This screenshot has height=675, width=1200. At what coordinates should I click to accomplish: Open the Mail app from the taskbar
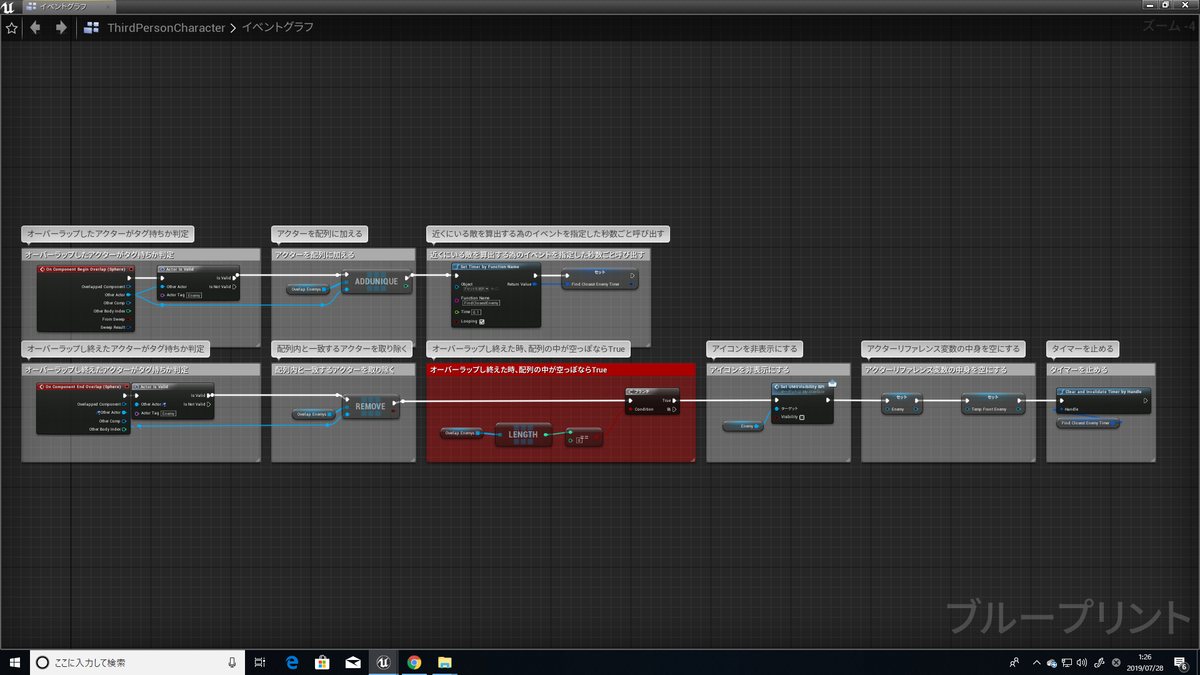point(353,662)
